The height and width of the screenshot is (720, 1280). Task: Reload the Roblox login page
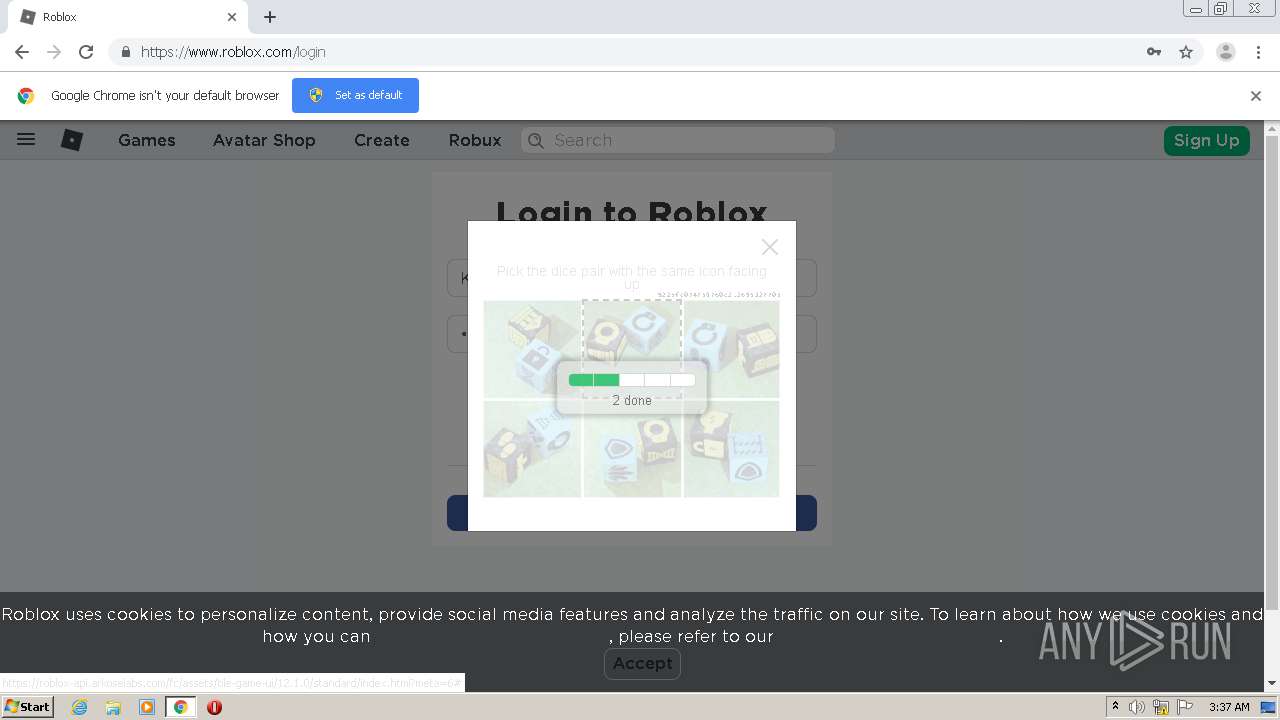(x=86, y=52)
